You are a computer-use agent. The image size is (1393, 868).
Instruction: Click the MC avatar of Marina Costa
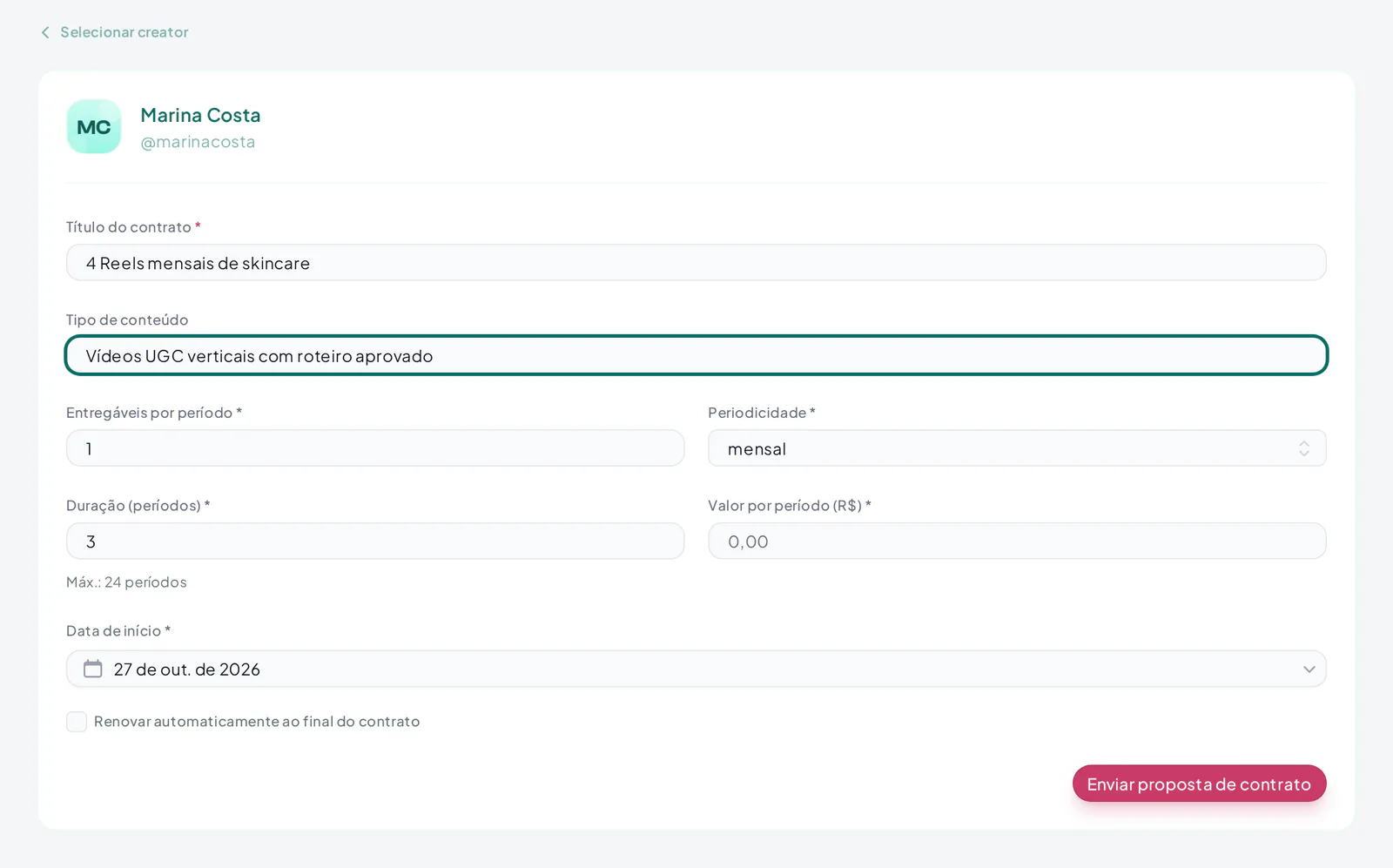[94, 127]
